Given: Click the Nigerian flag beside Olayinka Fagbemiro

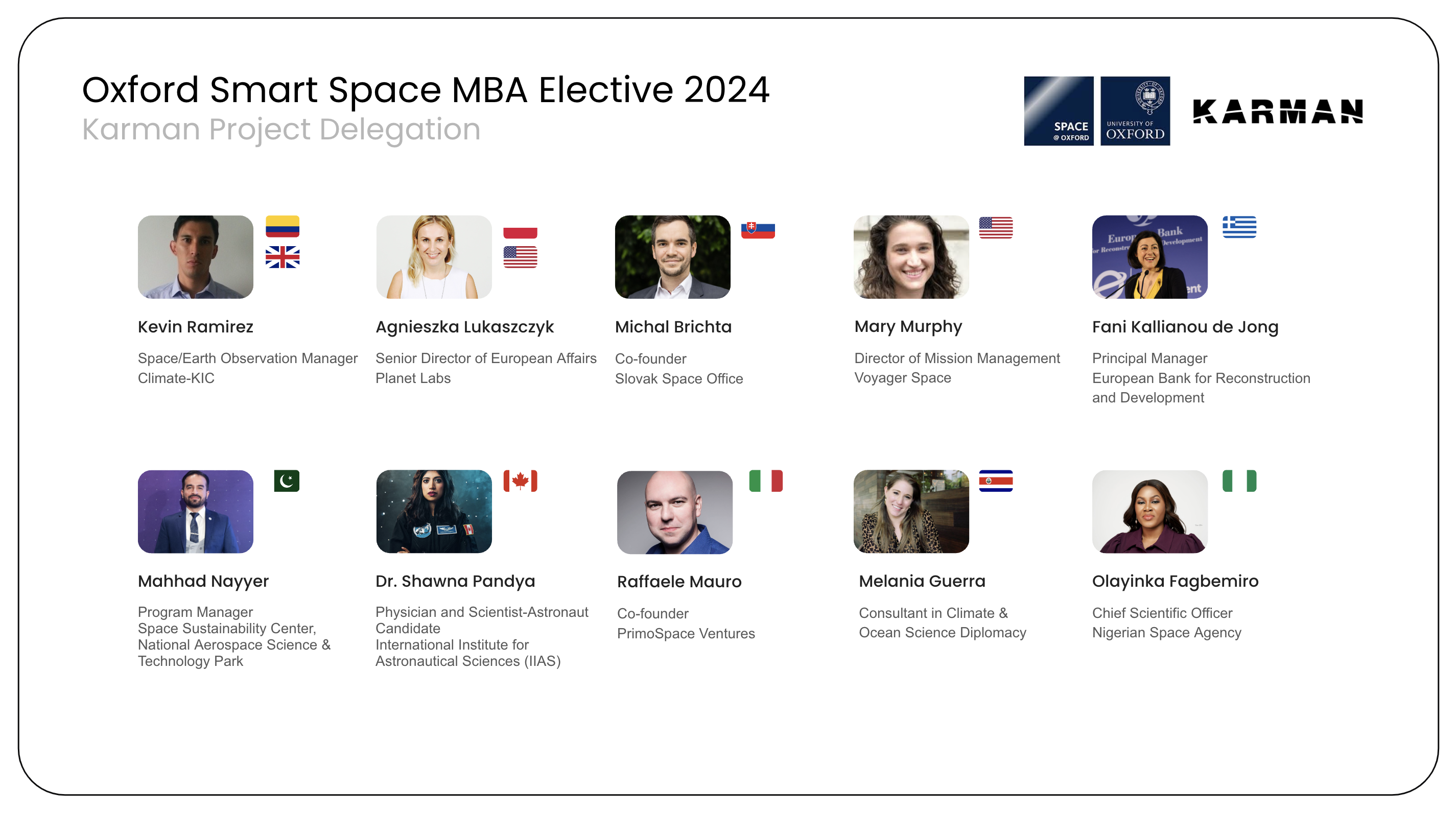Looking at the screenshot, I should point(1239,481).
